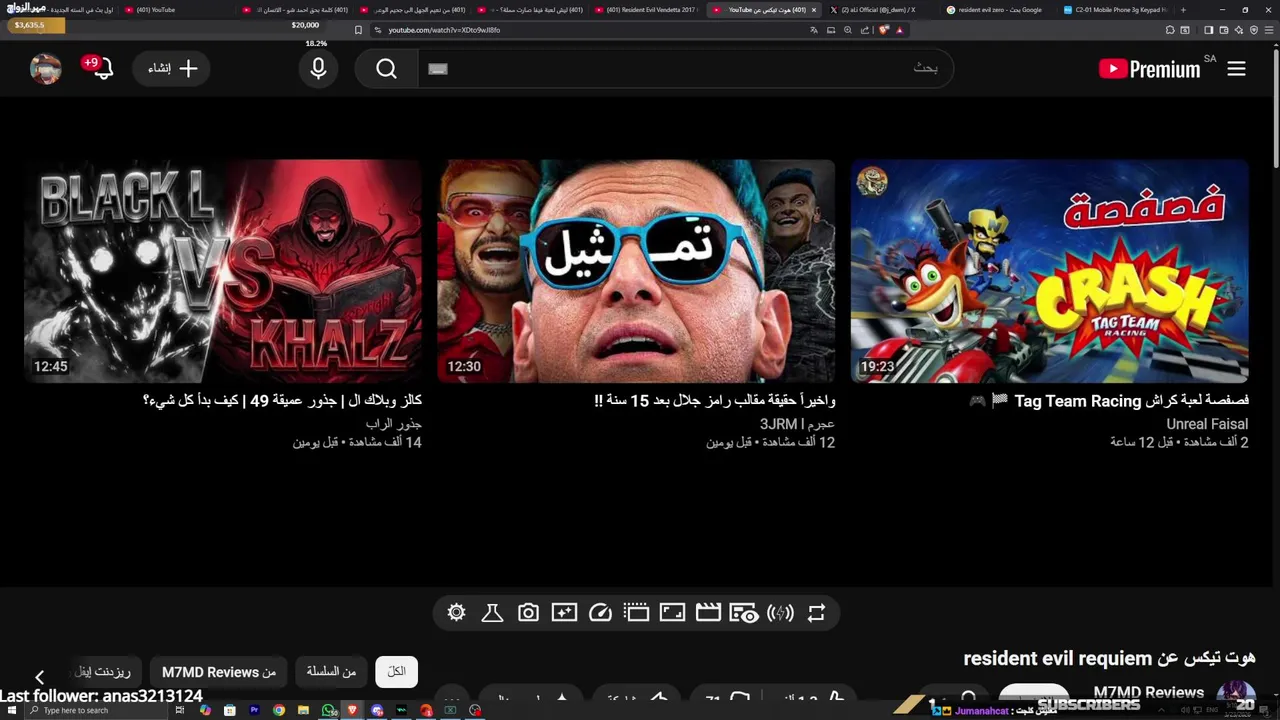Visit the Unreal Faisal channel name
This screenshot has width=1280, height=720.
click(1207, 424)
